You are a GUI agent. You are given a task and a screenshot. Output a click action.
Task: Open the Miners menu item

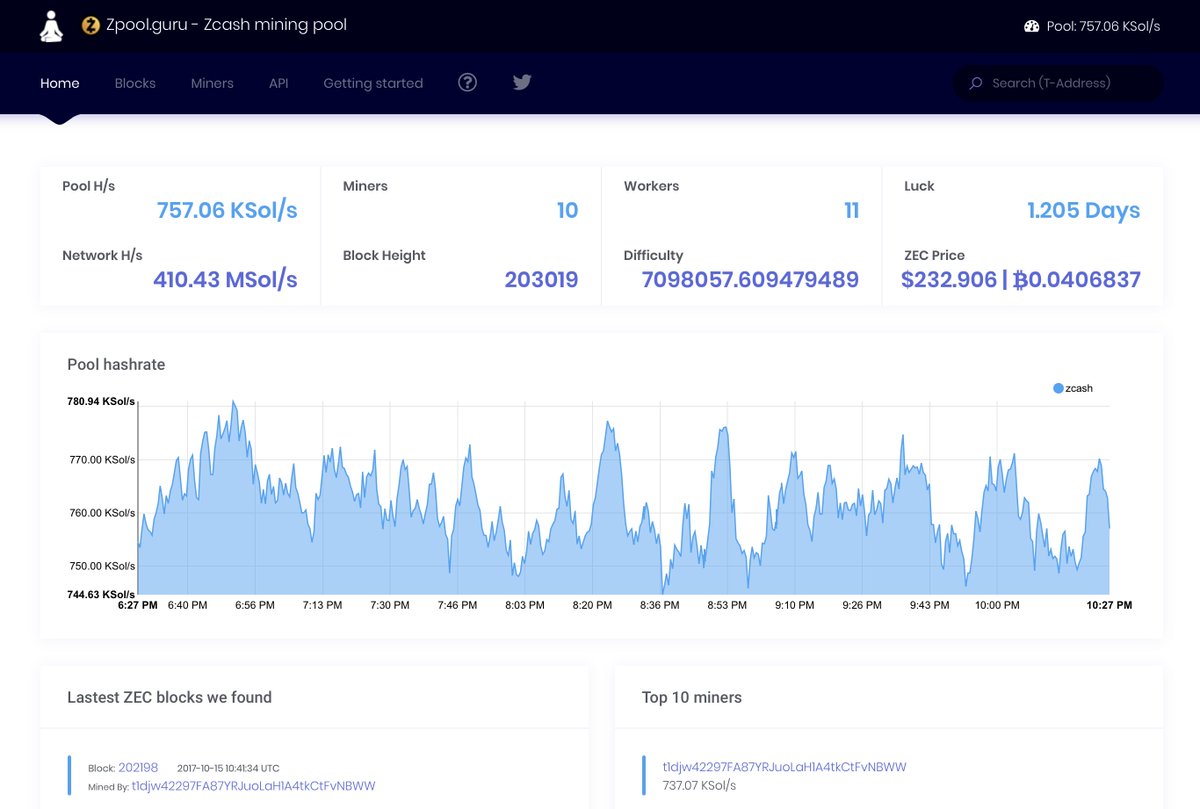(x=212, y=83)
